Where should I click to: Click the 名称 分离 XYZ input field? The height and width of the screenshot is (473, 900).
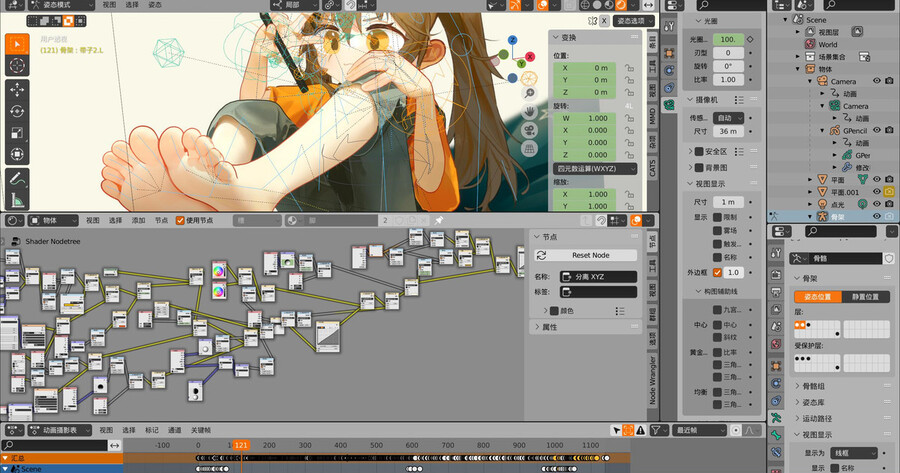(598, 277)
